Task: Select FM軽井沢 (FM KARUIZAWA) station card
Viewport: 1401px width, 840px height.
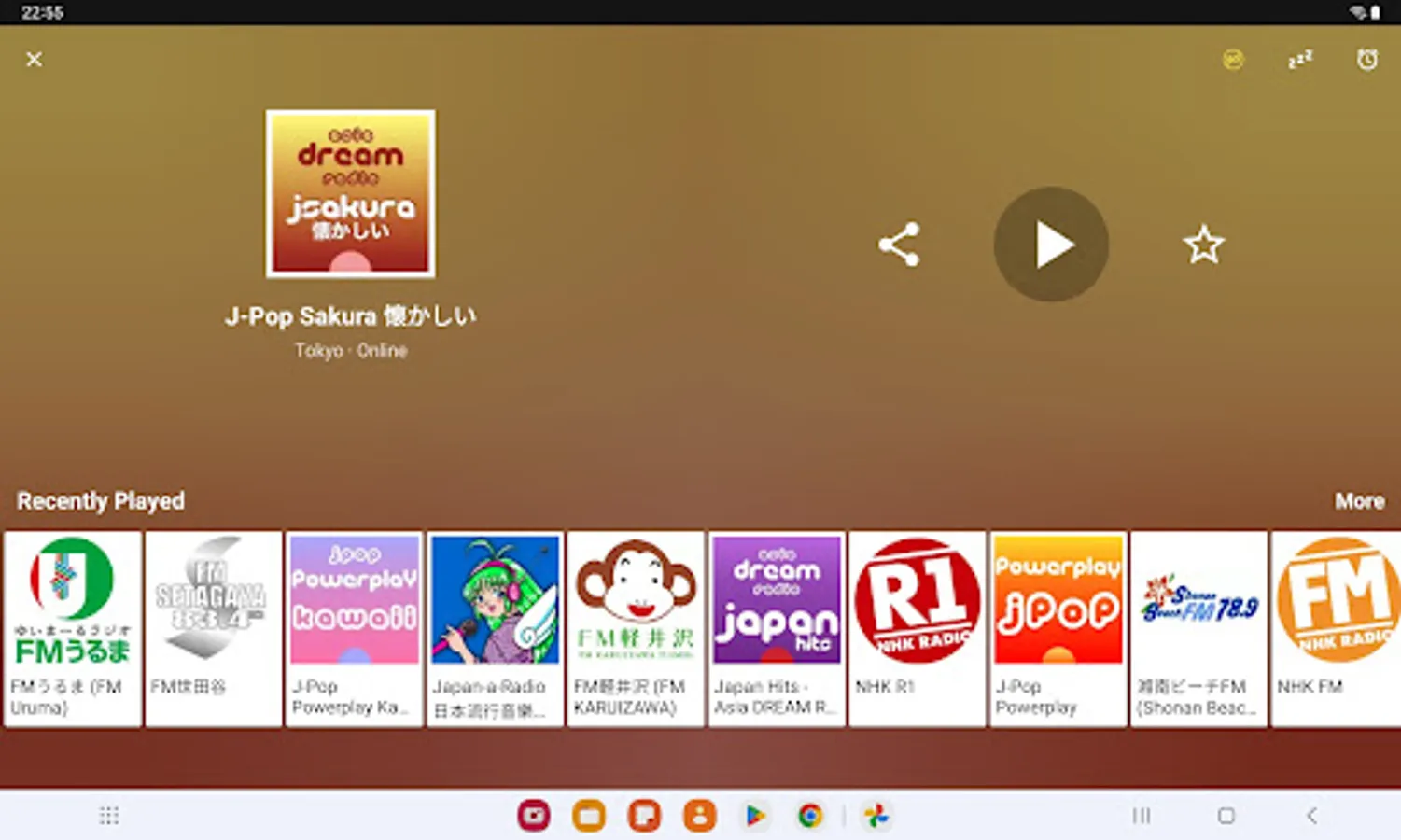Action: 636,629
